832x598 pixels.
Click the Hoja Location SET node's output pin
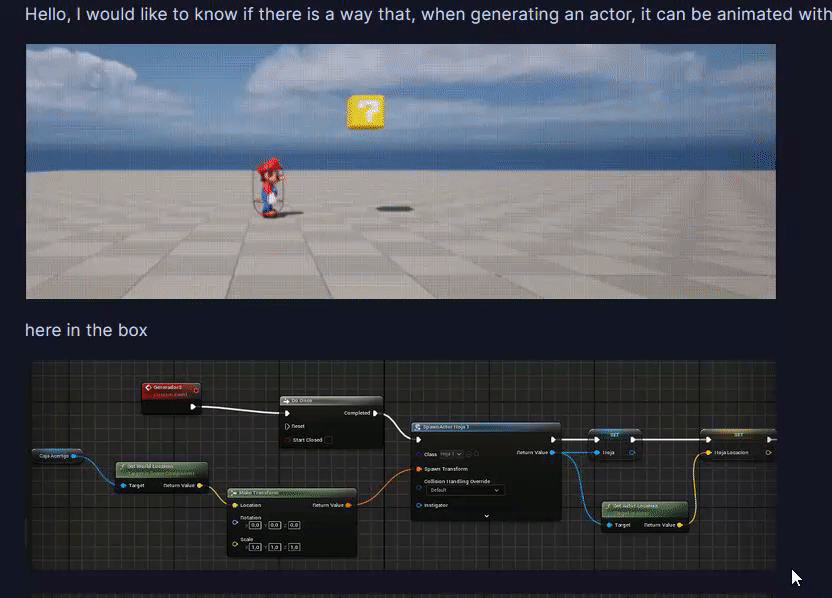(768, 453)
